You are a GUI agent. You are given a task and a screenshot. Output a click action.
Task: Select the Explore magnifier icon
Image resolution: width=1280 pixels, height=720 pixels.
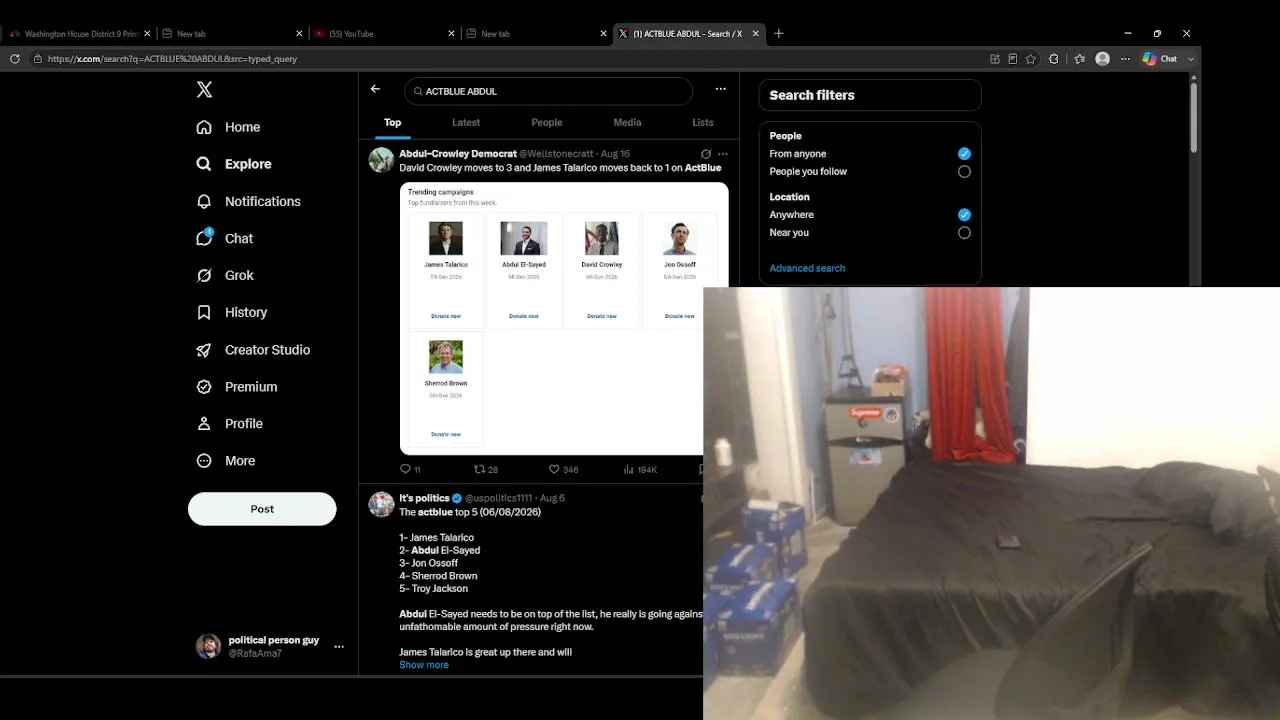[204, 164]
